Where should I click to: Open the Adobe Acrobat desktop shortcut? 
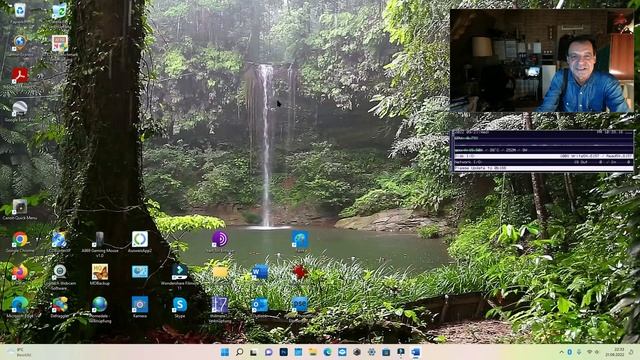tap(20, 76)
